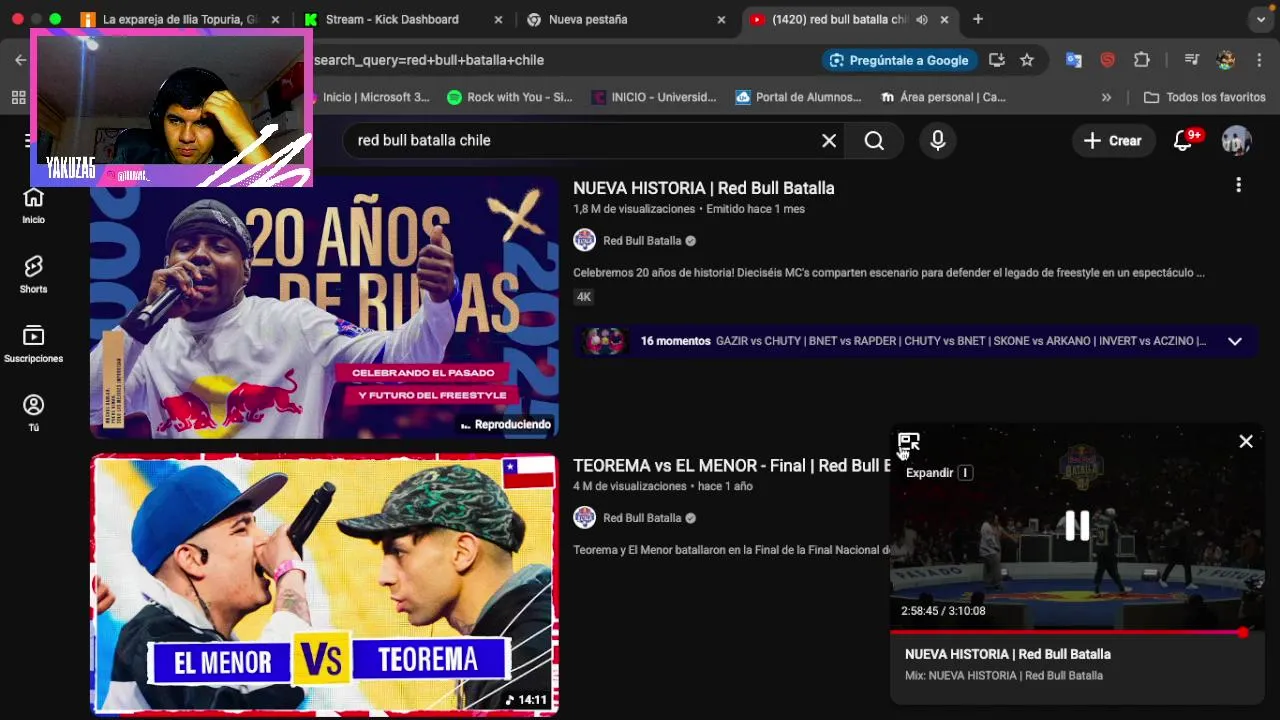Open the apps grid icon in bookmarks bar
The image size is (1280, 720).
point(18,97)
